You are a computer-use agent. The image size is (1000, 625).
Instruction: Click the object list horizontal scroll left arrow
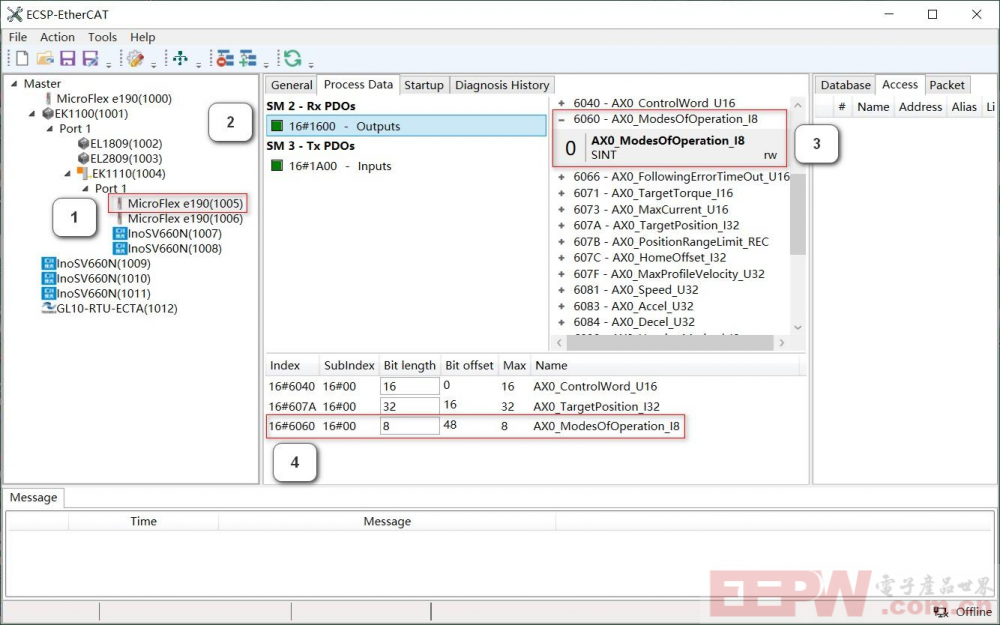pyautogui.click(x=559, y=343)
